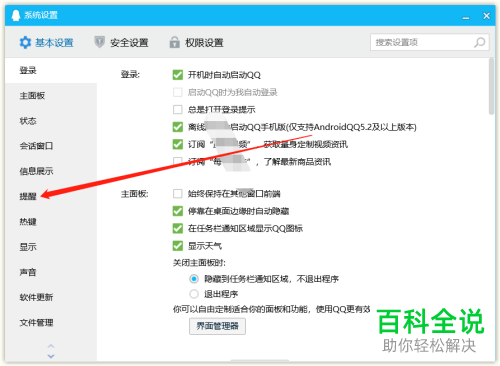The height and width of the screenshot is (366, 500).
Task: Select 隐藏到任务栏通知区域 radio option
Action: (194, 279)
